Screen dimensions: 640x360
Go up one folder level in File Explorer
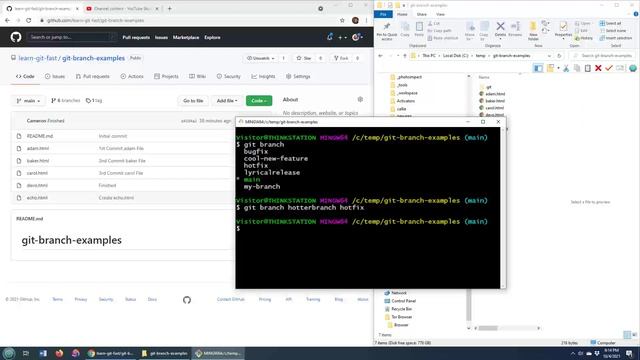point(405,56)
